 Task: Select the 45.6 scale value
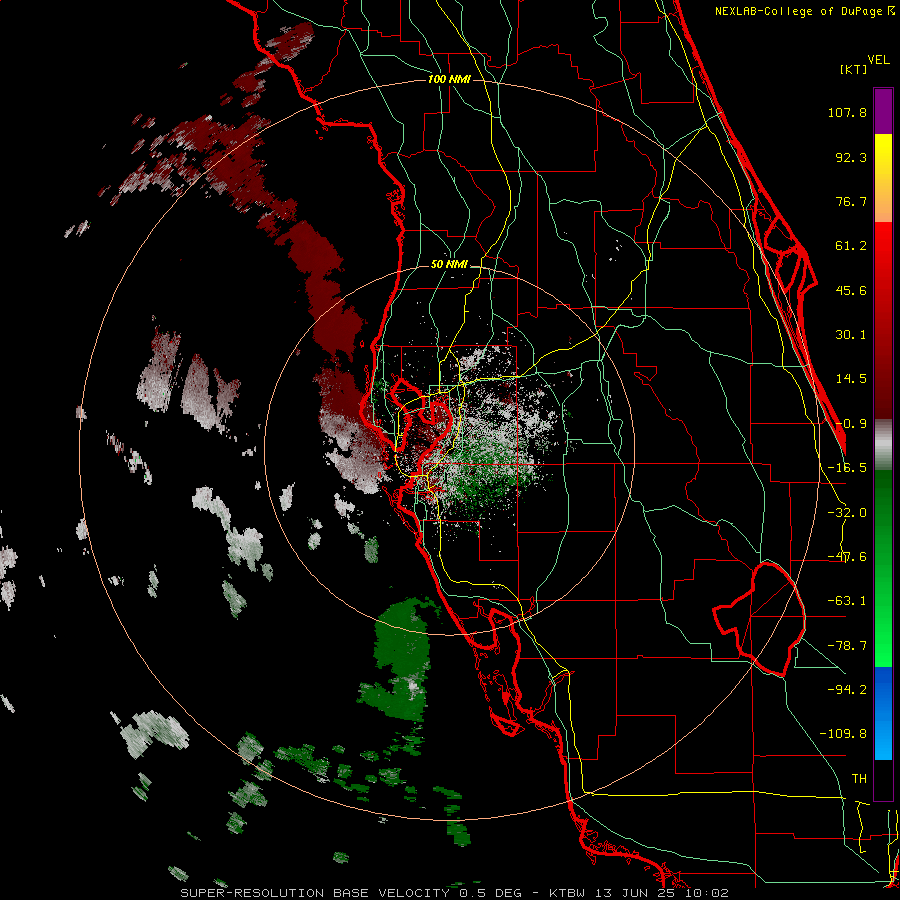point(851,290)
